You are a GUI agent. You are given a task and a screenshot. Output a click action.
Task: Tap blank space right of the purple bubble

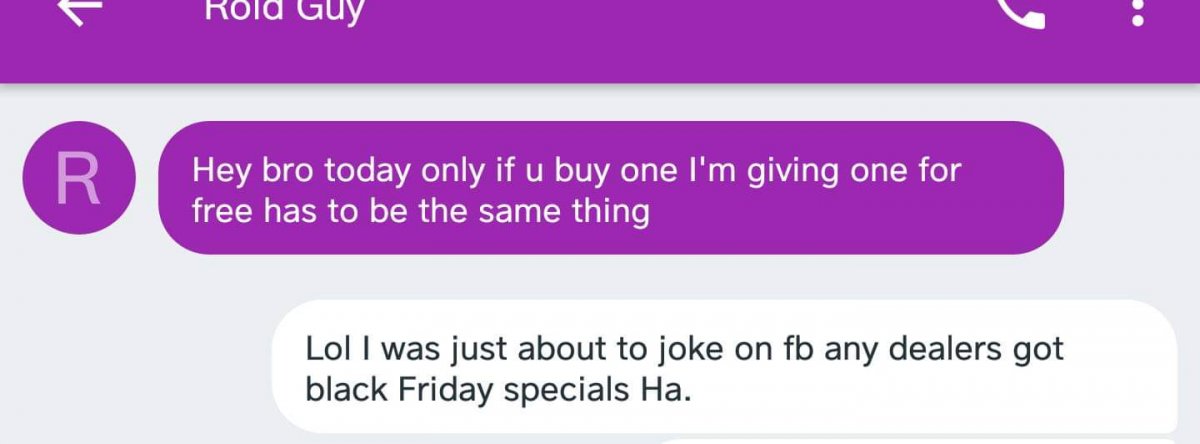click(x=1130, y=188)
